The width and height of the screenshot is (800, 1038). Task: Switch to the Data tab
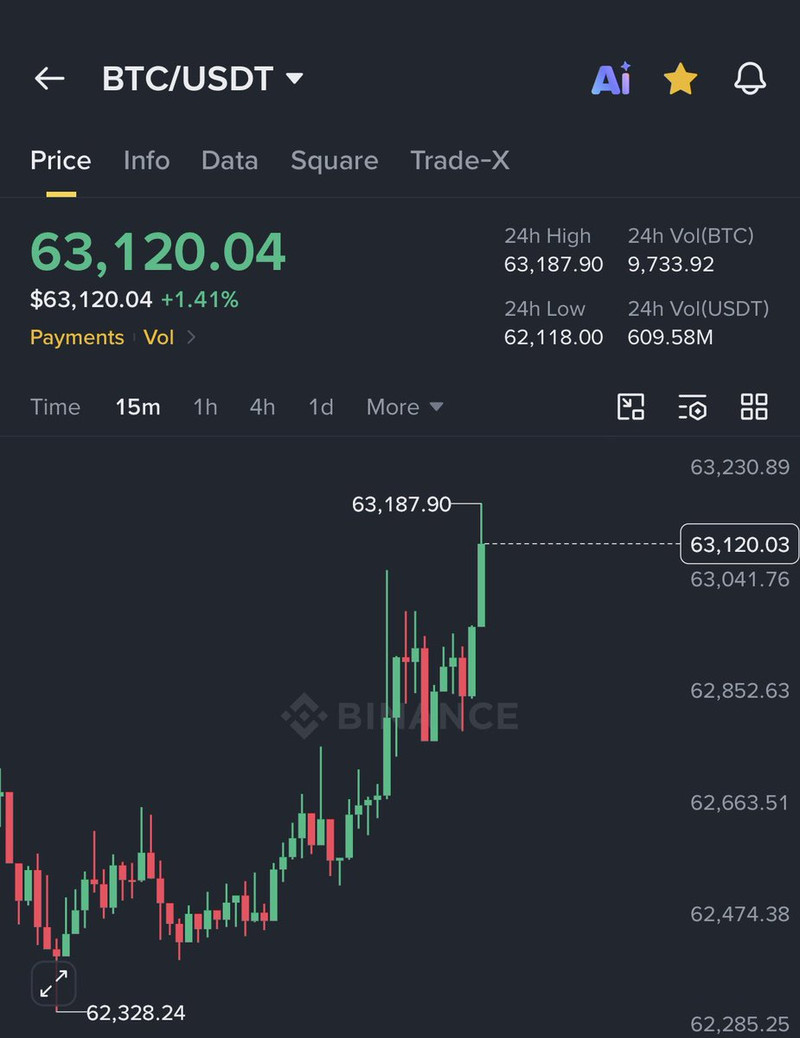point(229,160)
